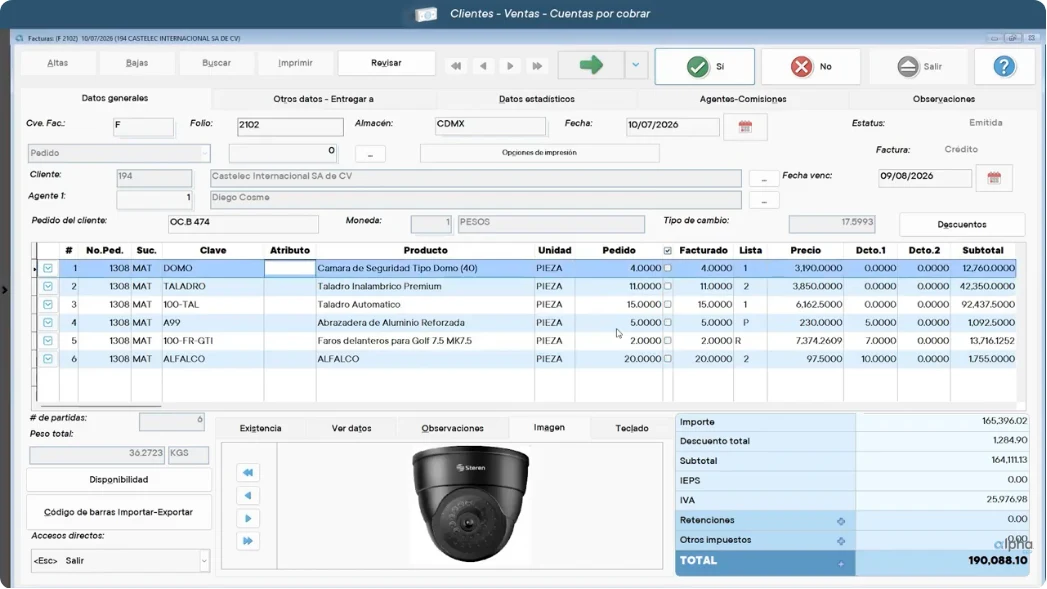Open Otros datos - Entregar a tab
Viewport: 1047px width, 589px height.
[323, 99]
